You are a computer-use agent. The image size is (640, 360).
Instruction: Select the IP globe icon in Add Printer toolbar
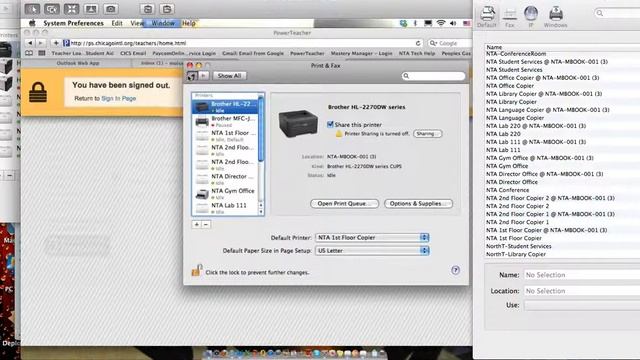531,17
